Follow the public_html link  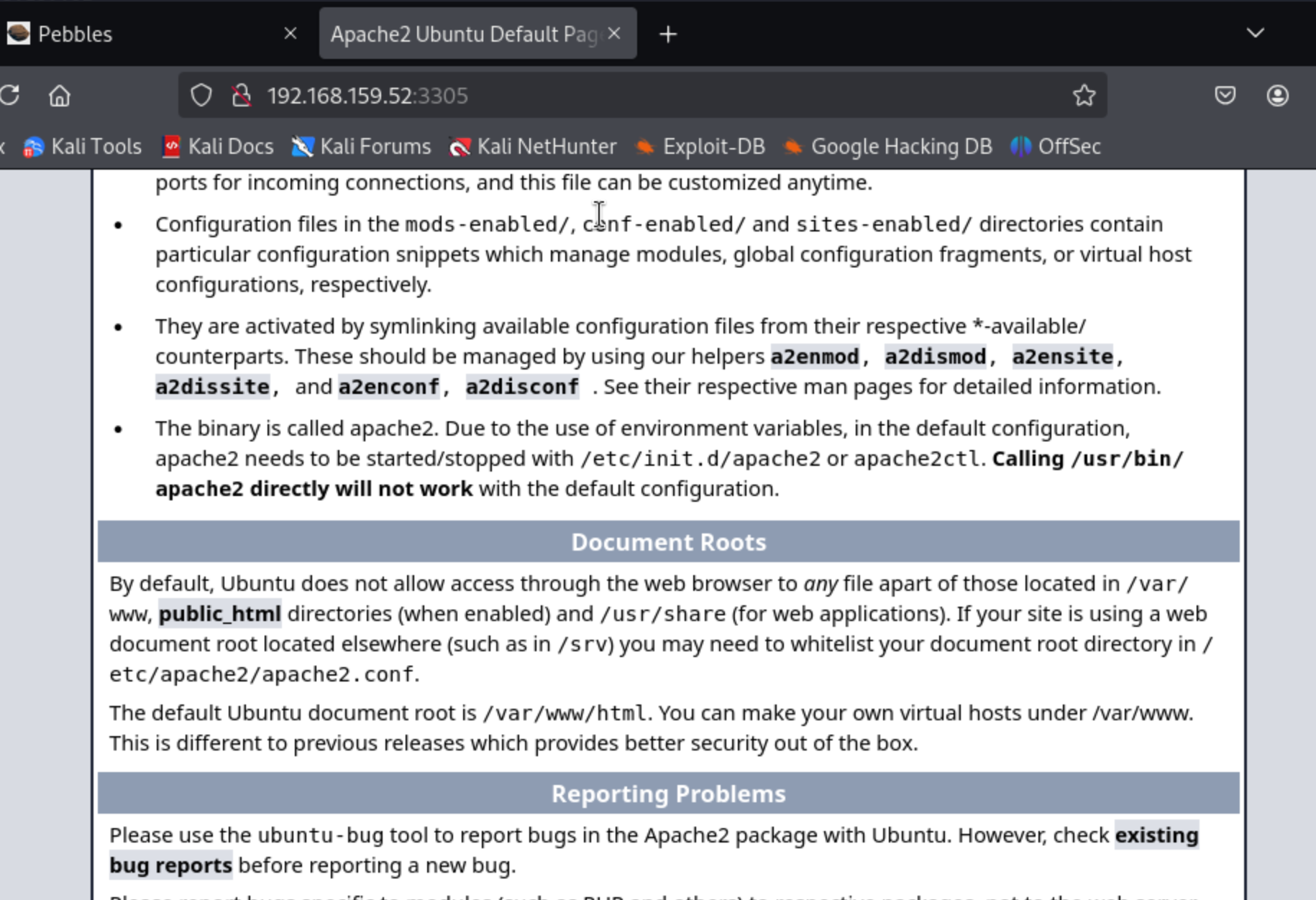click(x=220, y=614)
